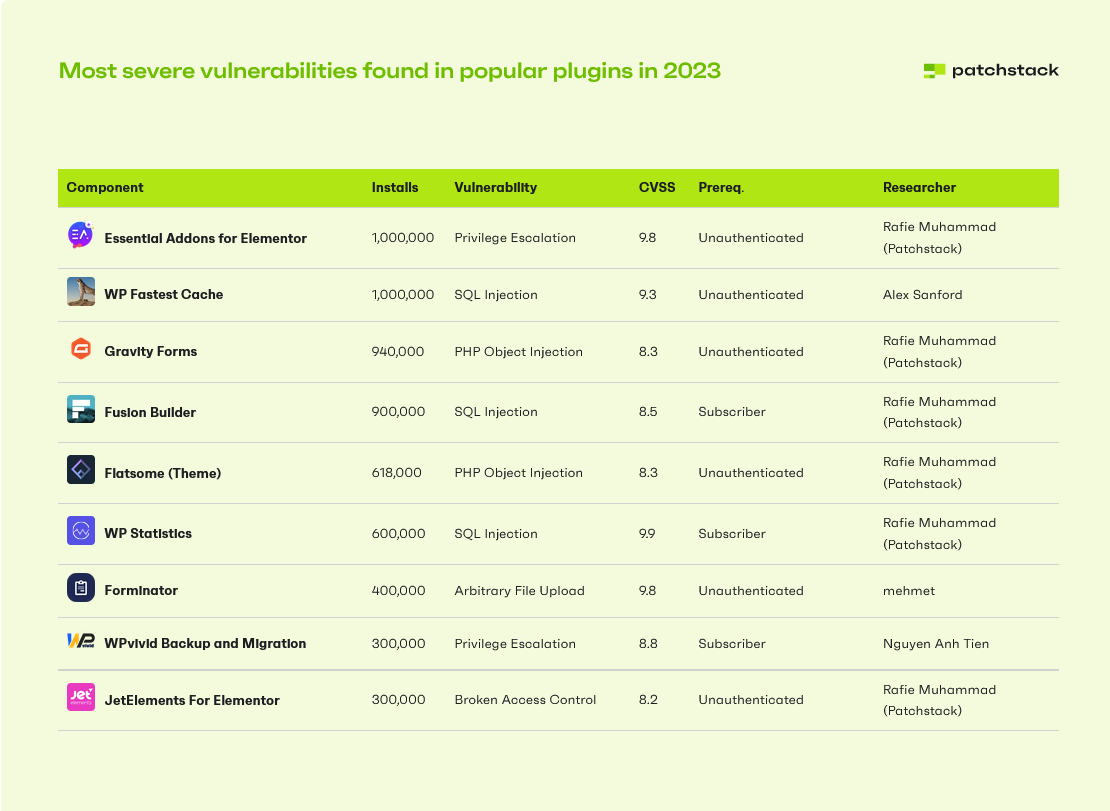Click the Fusion Builder plugin icon
The height and width of the screenshot is (811, 1110).
point(81,409)
